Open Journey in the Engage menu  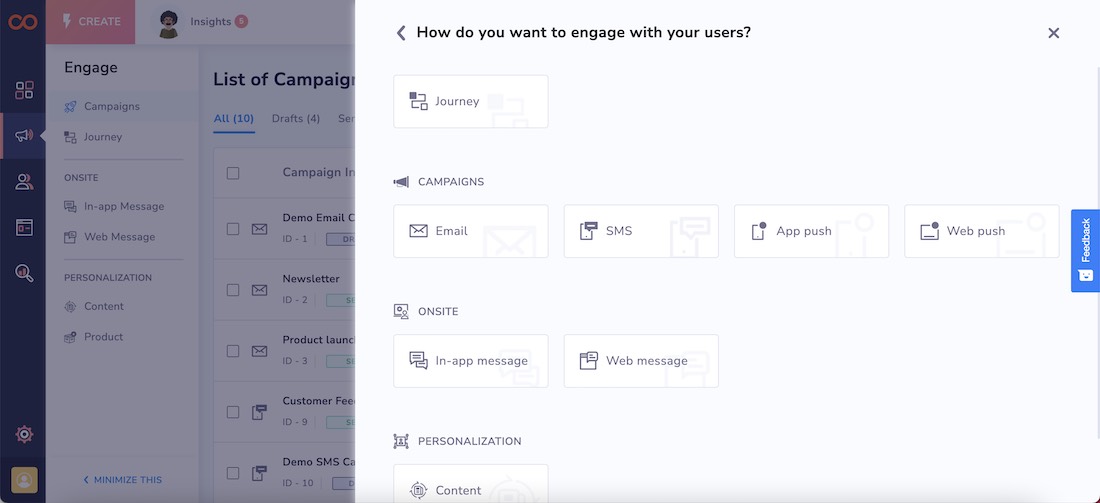click(x=102, y=137)
